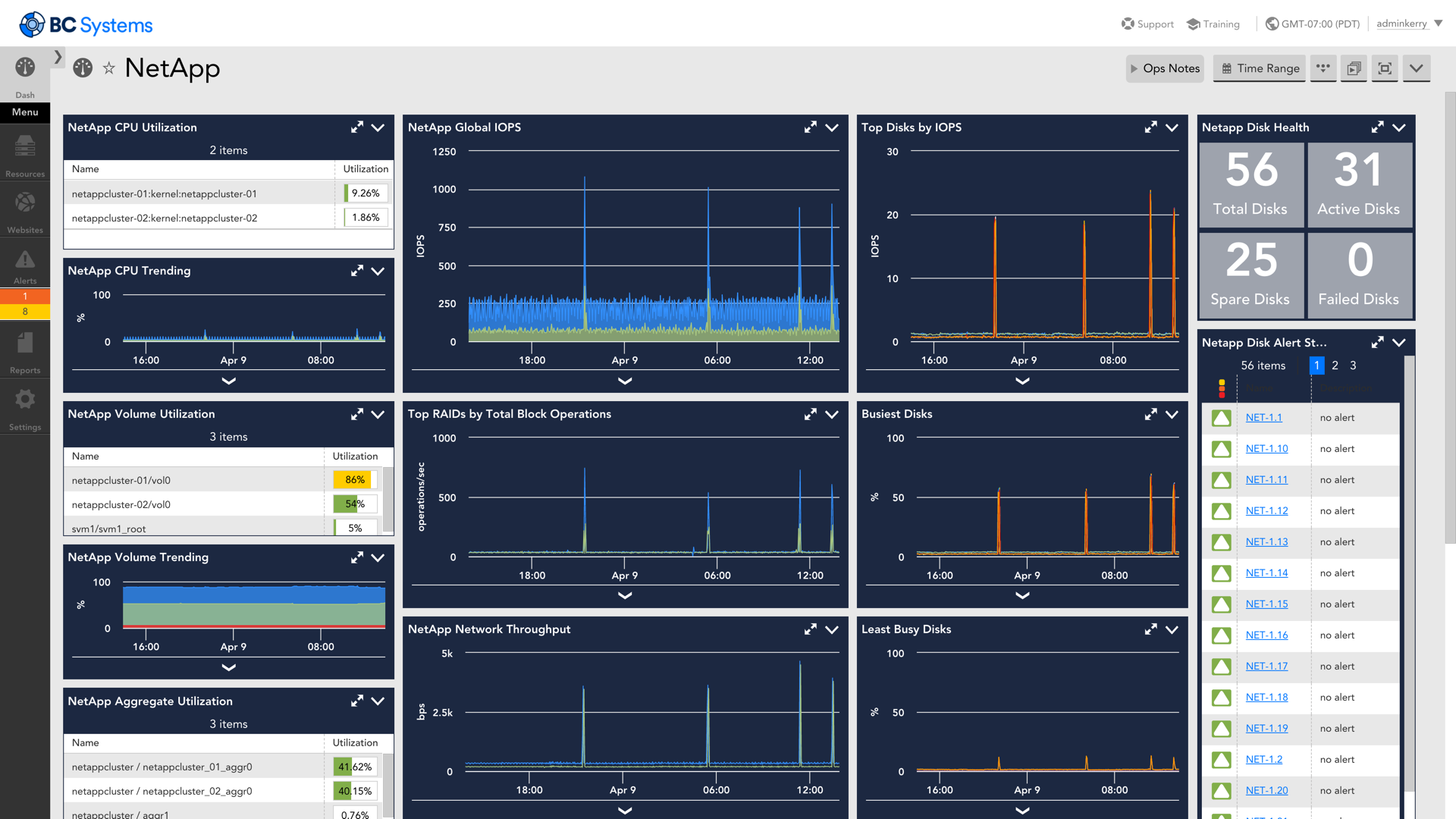The width and height of the screenshot is (1456, 819).
Task: Select page 2 of Netapp Disk Alert pagination
Action: [1335, 366]
